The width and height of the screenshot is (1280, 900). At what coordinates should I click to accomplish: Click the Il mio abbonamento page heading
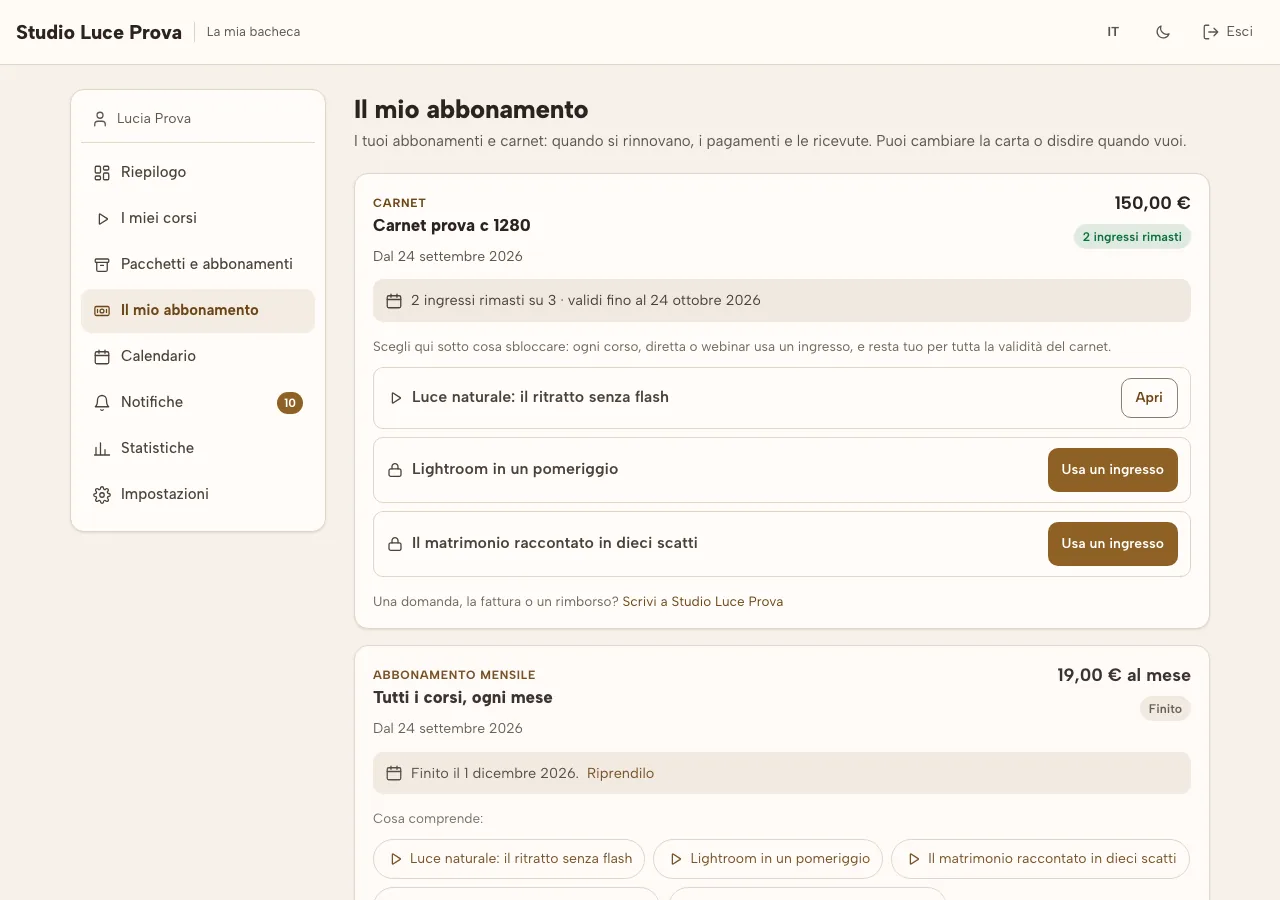(471, 109)
